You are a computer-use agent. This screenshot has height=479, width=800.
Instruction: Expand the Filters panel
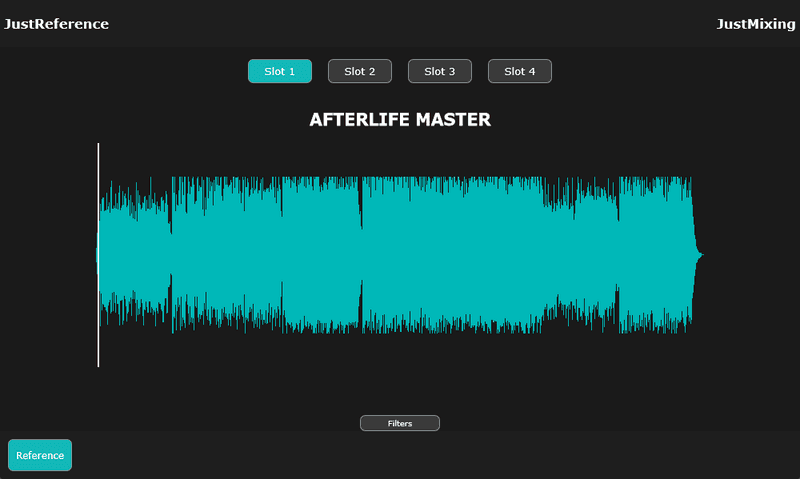point(400,423)
